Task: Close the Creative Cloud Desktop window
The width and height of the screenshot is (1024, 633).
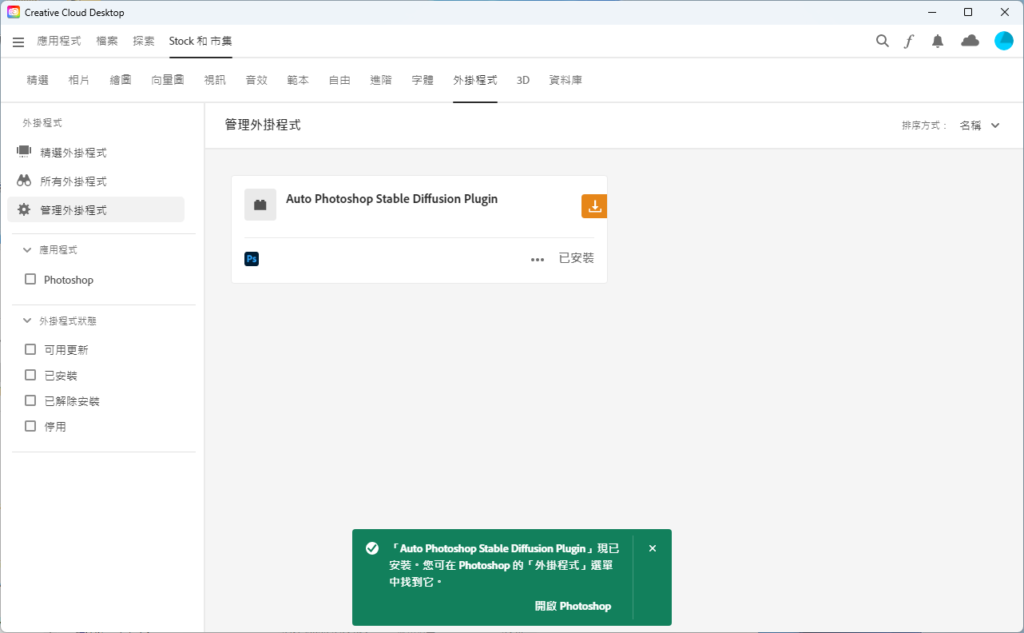Action: coord(1004,12)
